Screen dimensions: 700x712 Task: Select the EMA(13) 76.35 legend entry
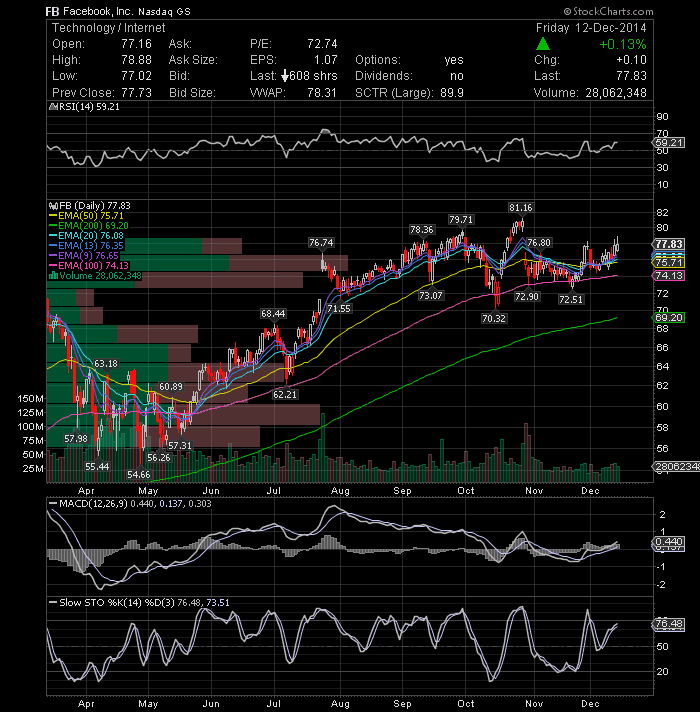click(x=86, y=246)
